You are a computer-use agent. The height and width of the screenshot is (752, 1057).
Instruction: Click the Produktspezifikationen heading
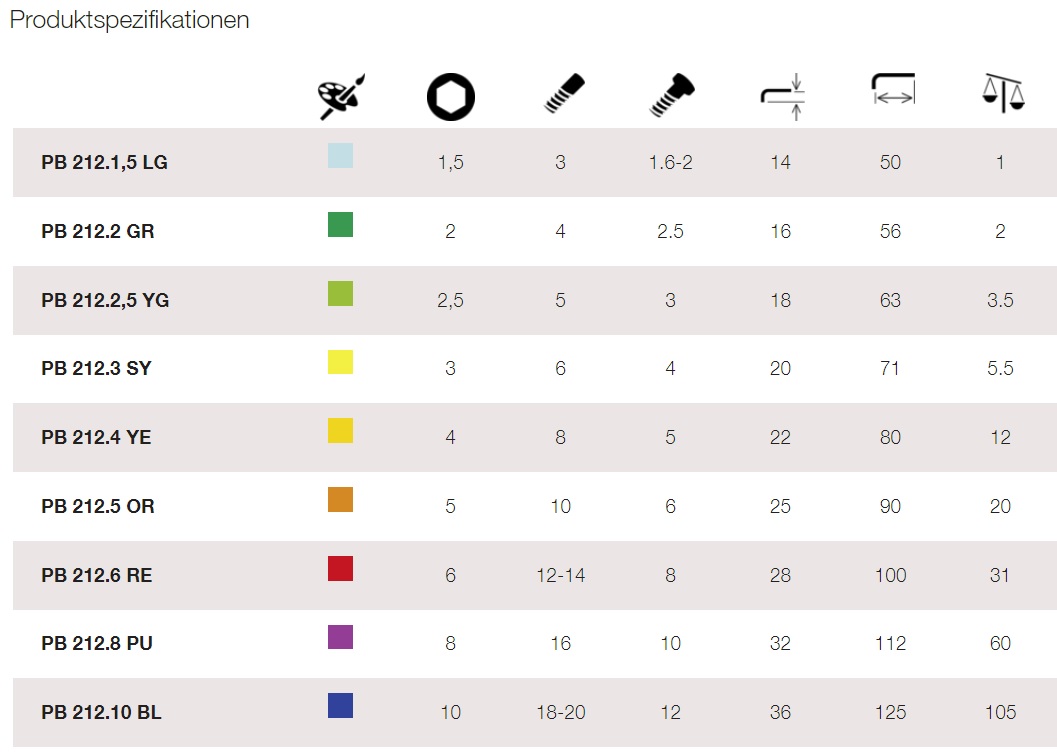pyautogui.click(x=129, y=20)
